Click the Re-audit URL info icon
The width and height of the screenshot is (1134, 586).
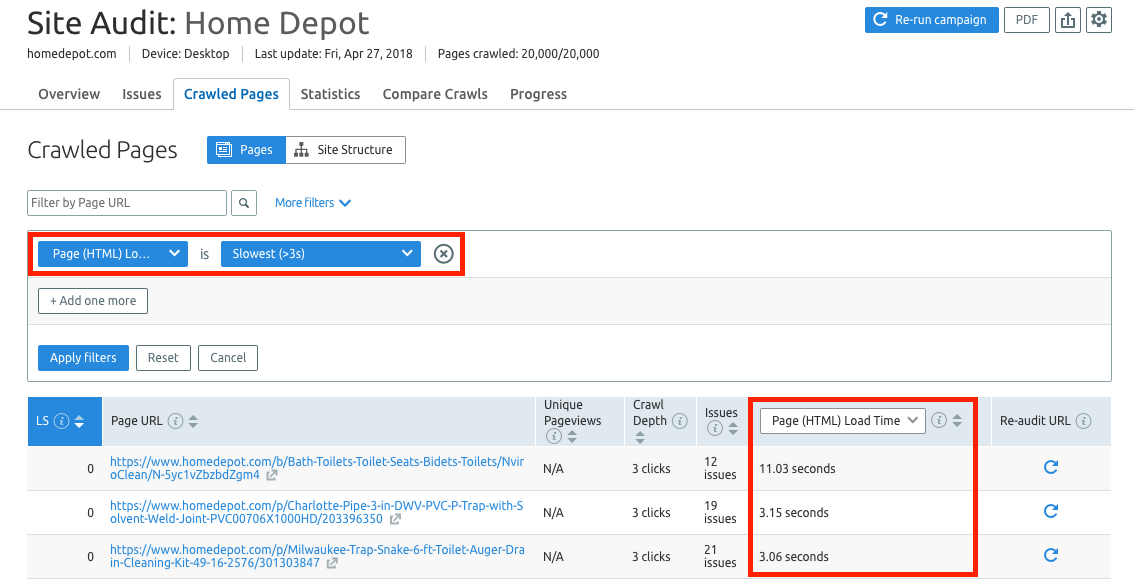click(1083, 421)
